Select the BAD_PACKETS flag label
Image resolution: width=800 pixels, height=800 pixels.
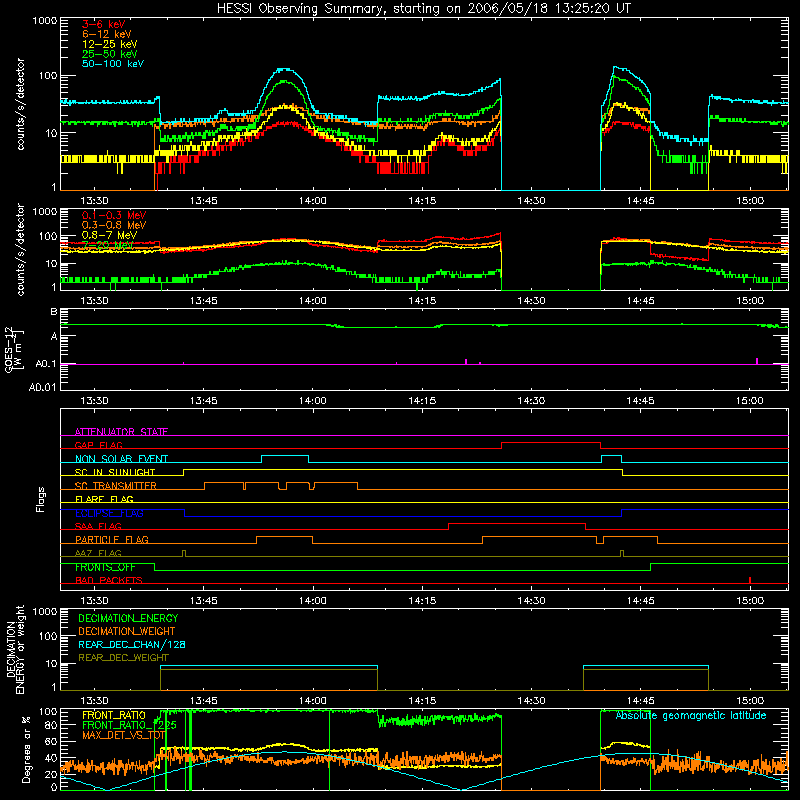click(109, 580)
